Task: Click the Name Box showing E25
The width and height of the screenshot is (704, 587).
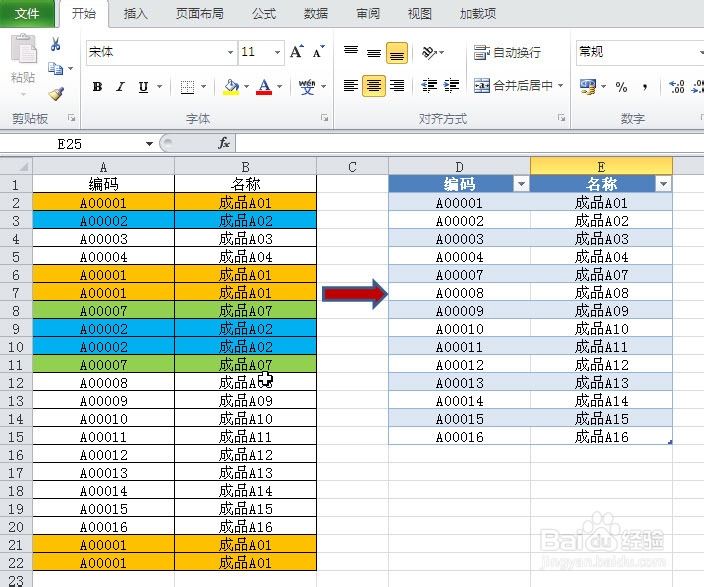Action: (70, 144)
